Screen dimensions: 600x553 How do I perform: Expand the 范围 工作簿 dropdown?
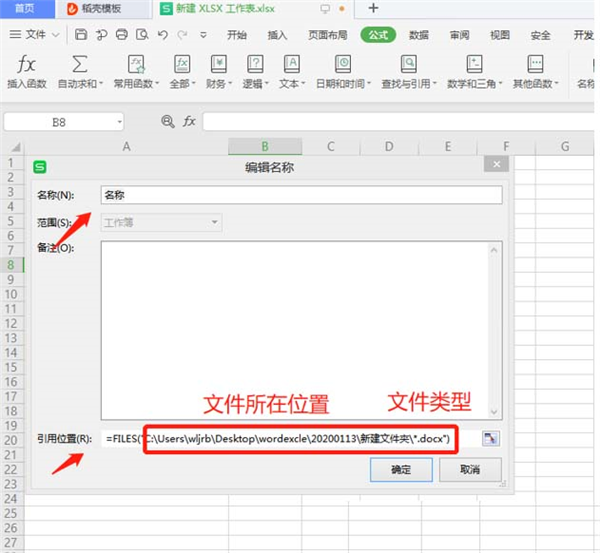tap(214, 222)
